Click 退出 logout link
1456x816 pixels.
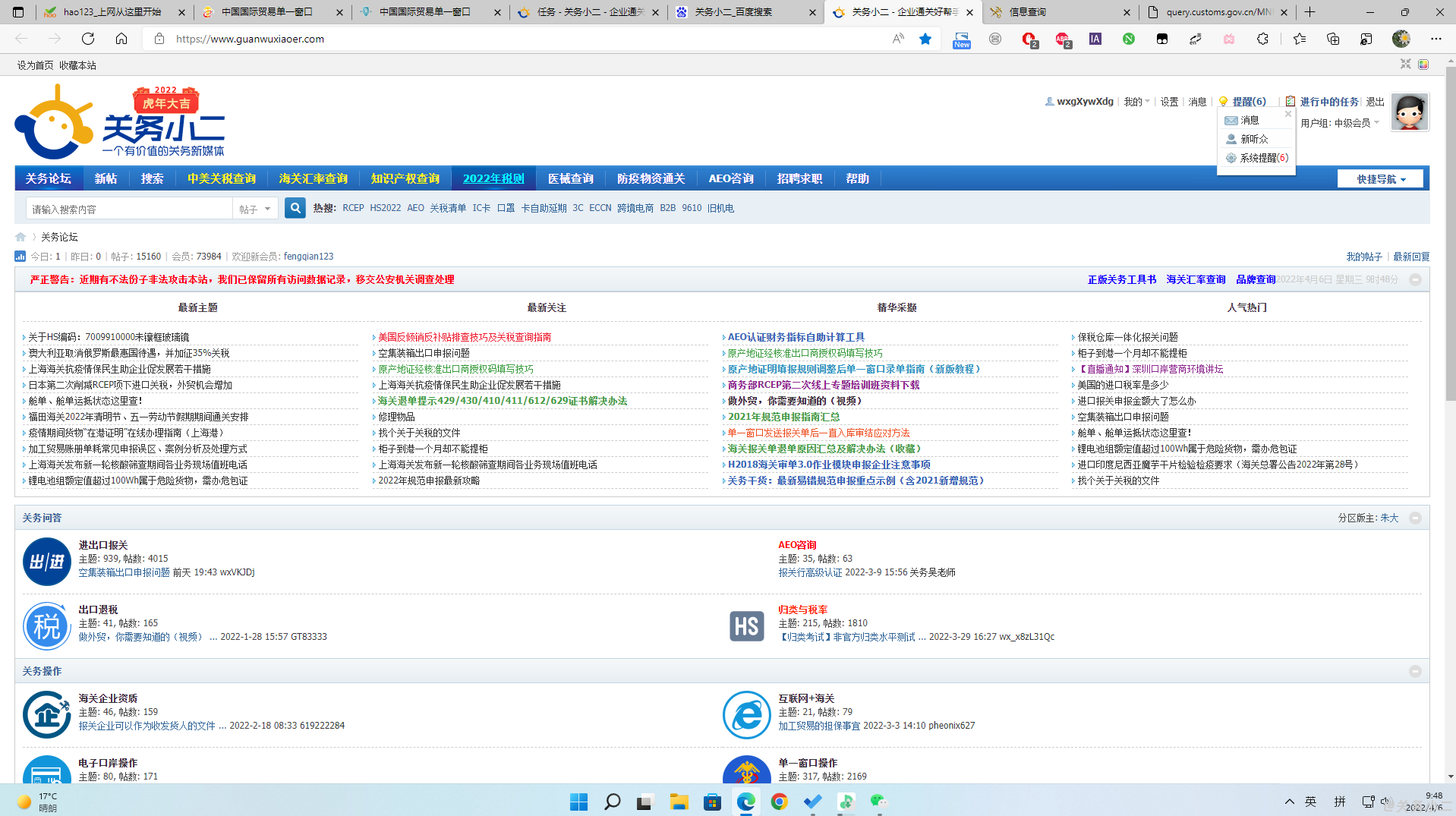(1376, 102)
